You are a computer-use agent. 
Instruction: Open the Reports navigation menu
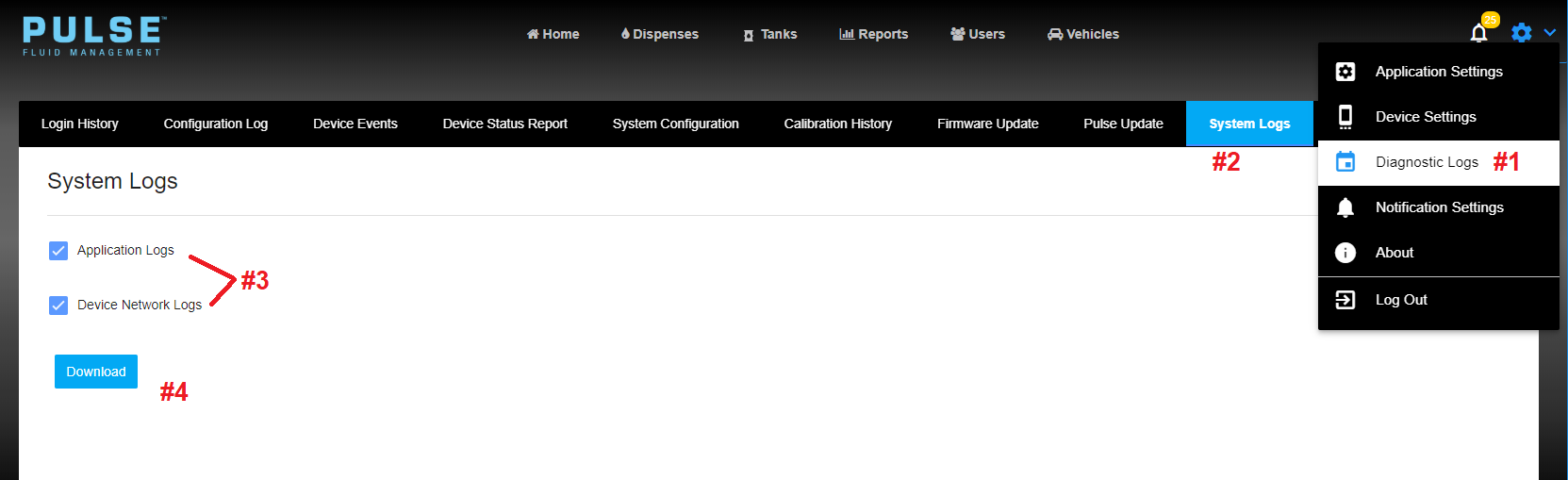coord(873,34)
